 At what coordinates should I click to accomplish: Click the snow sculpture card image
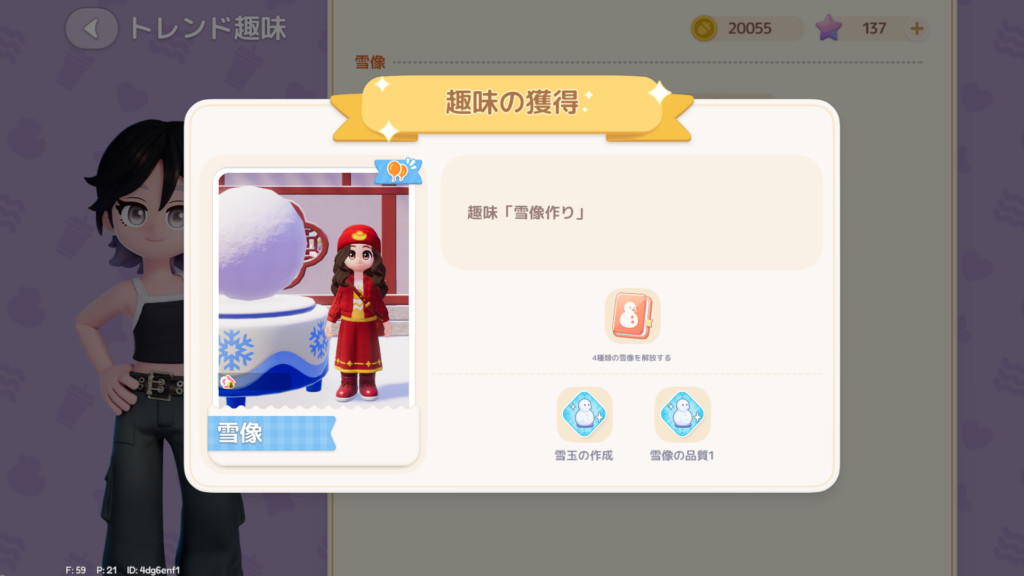313,290
